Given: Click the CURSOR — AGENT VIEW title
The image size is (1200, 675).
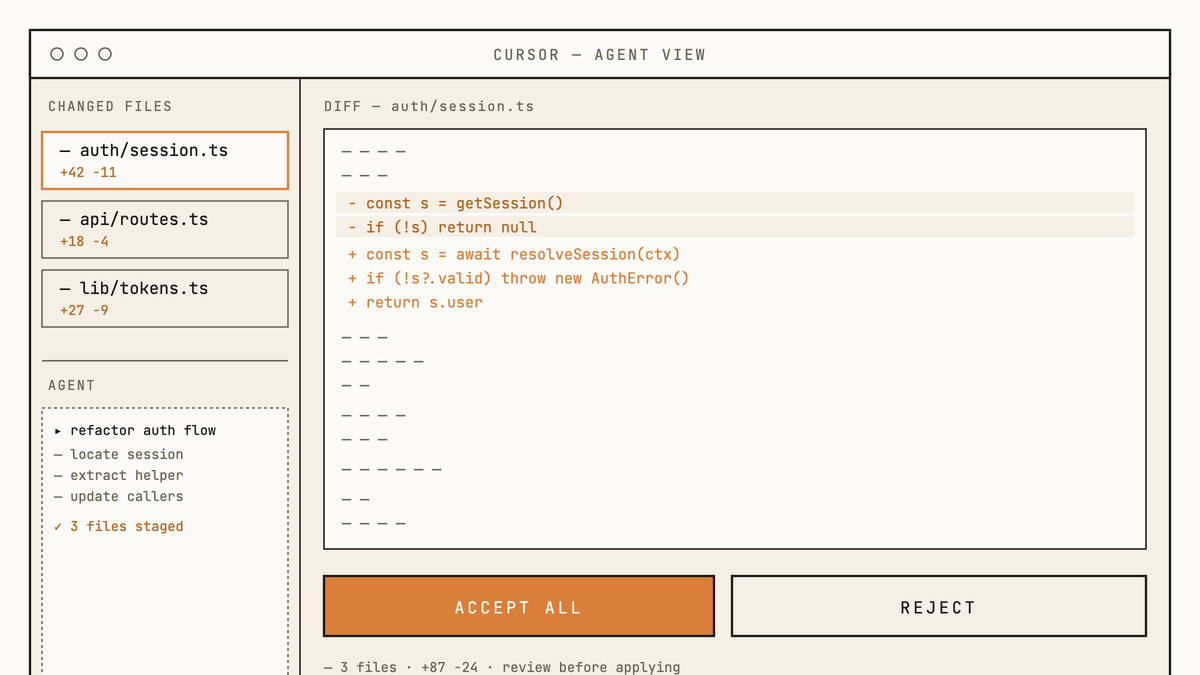Looking at the screenshot, I should click(x=600, y=55).
